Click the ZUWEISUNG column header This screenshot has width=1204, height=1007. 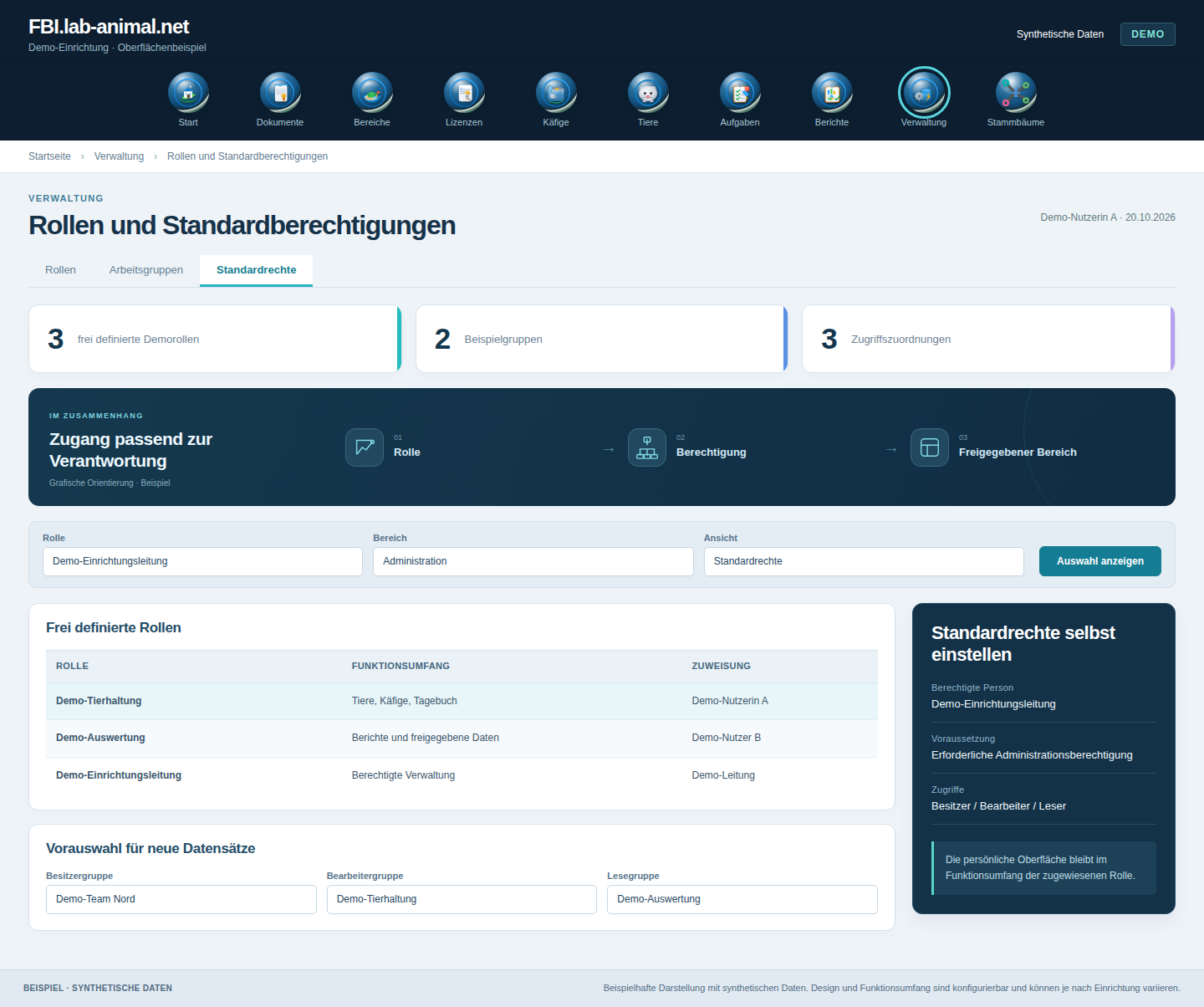[721, 666]
